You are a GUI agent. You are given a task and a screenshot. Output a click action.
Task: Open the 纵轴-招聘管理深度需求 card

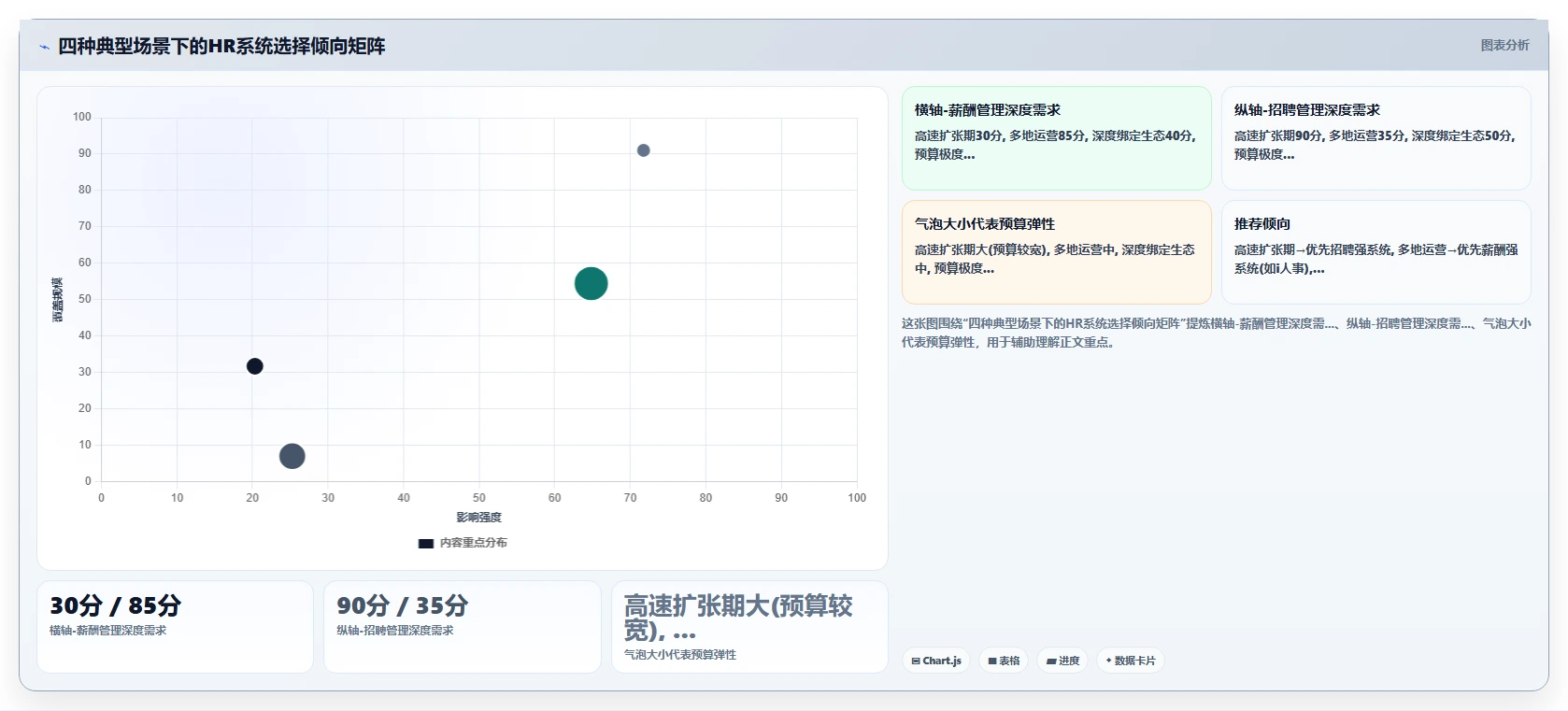click(x=1376, y=138)
